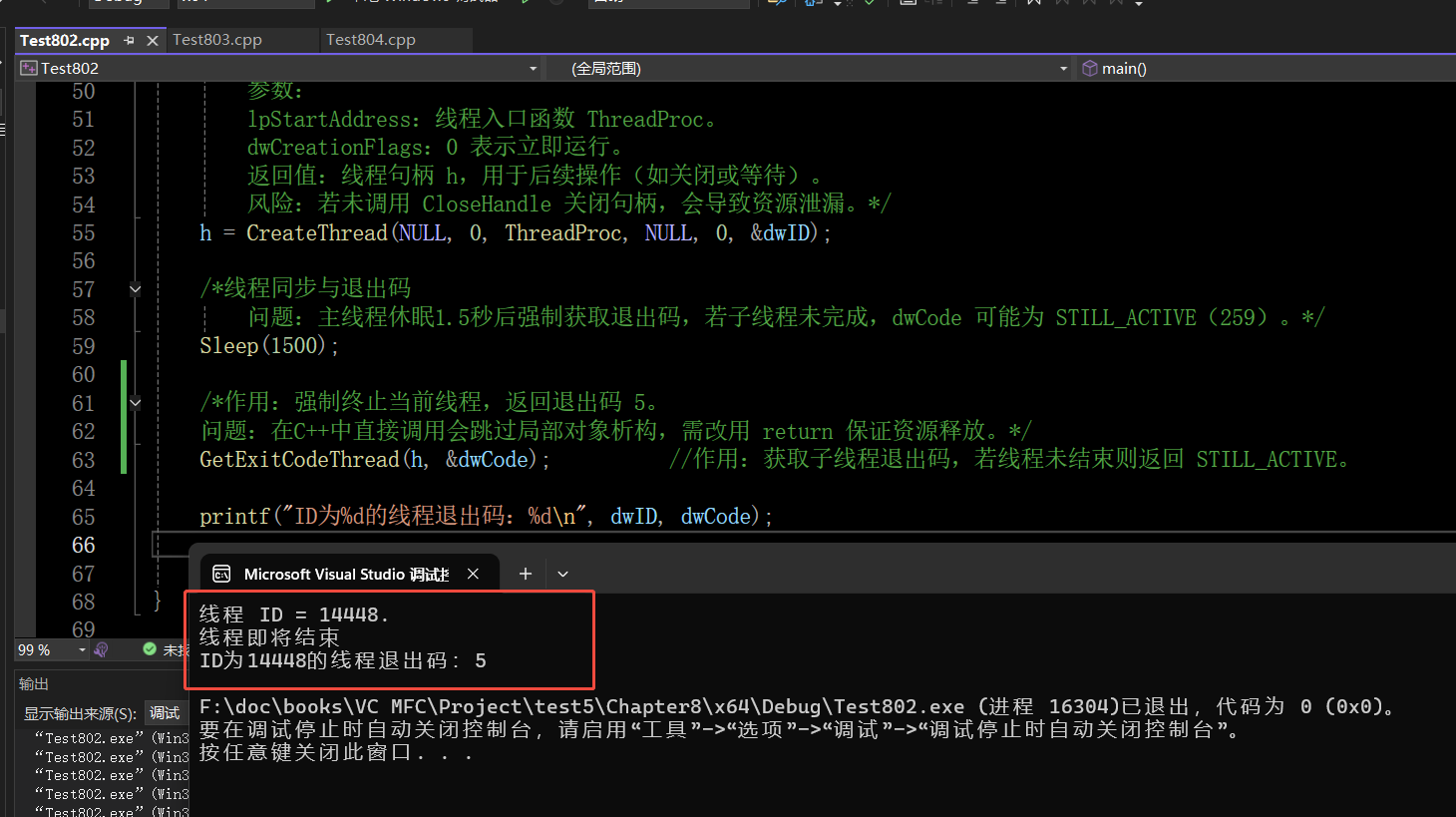Click CreateThread in line 55

(x=317, y=233)
